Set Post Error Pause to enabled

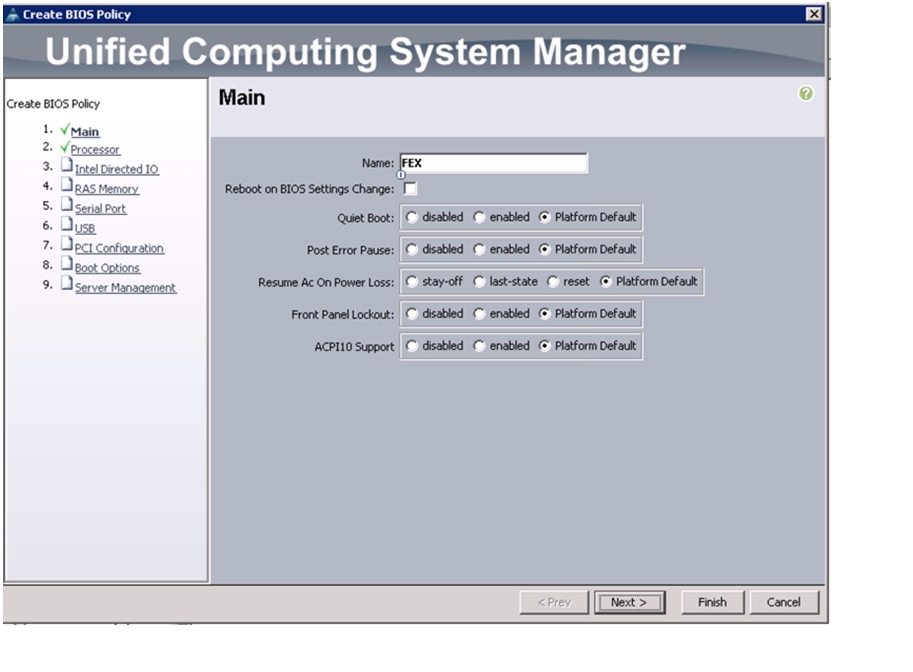[479, 249]
